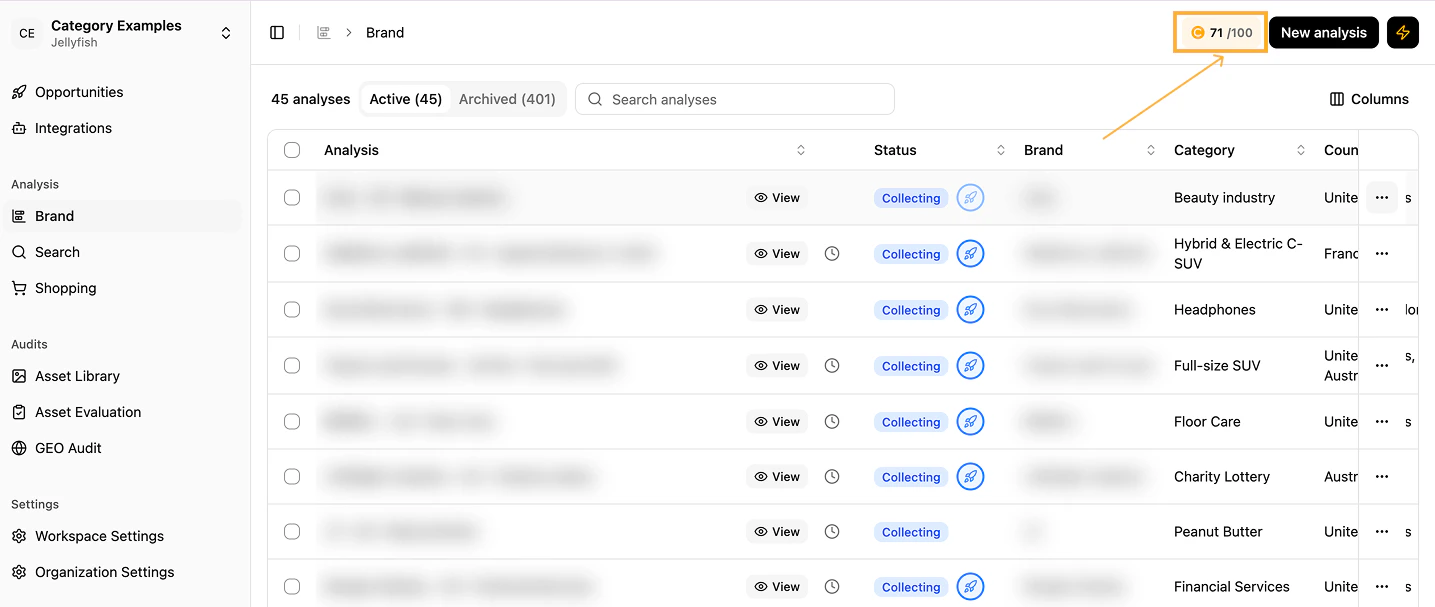This screenshot has width=1435, height=607.
Task: Click the rocket icon in Charity Lottery row
Action: click(x=970, y=477)
